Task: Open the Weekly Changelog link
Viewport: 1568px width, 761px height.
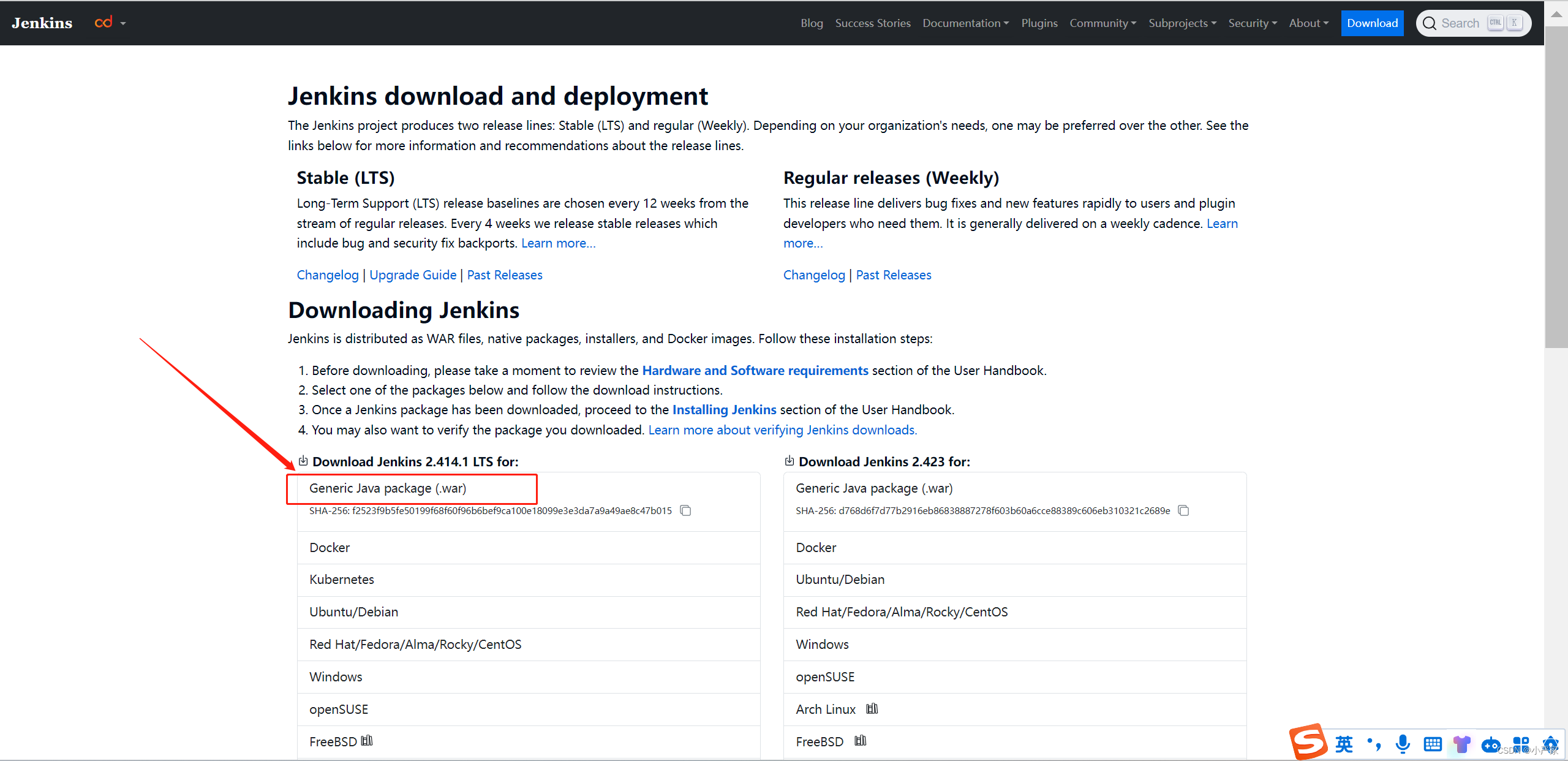Action: coord(814,275)
